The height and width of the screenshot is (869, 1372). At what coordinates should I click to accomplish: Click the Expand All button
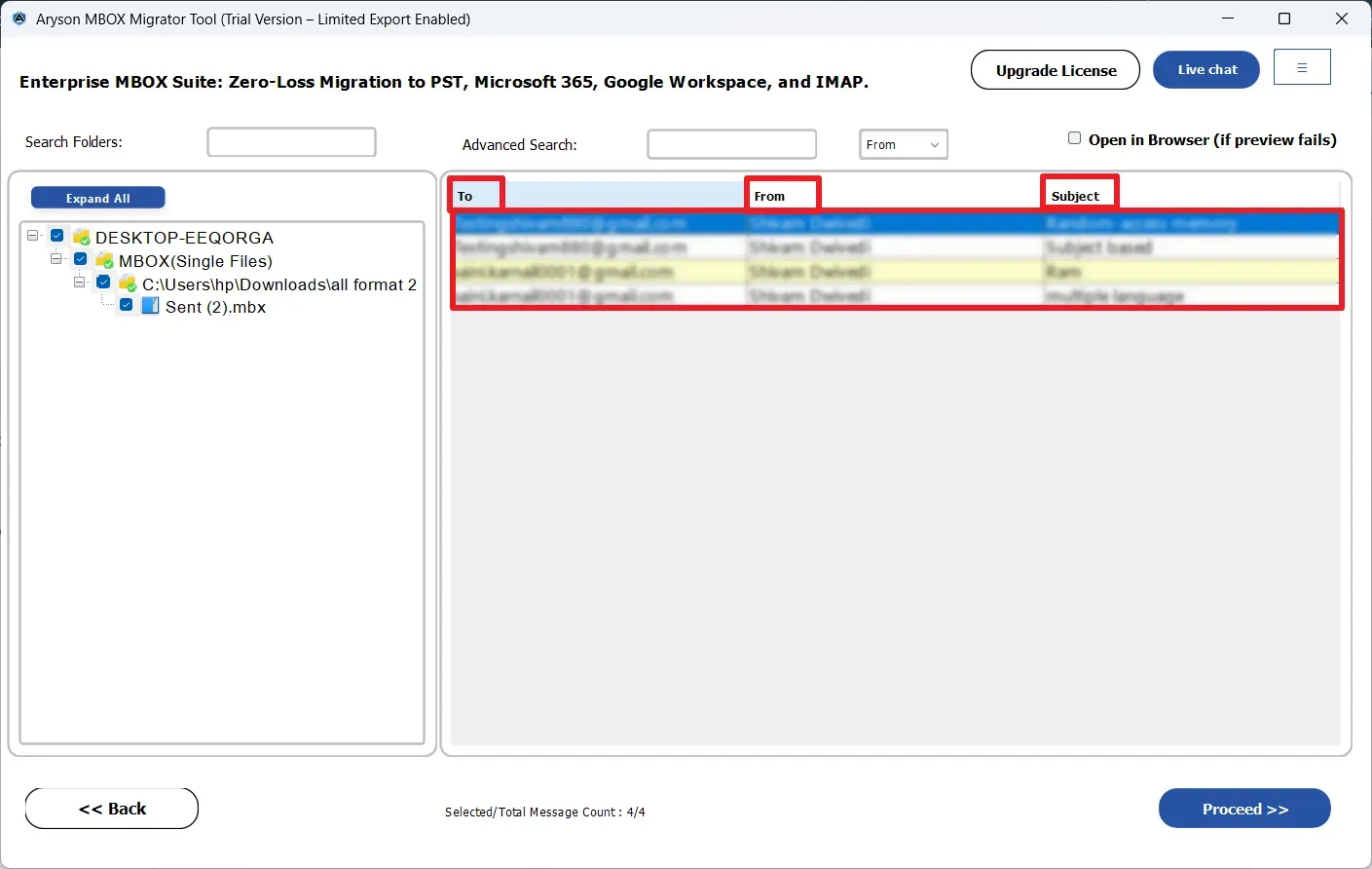coord(98,198)
